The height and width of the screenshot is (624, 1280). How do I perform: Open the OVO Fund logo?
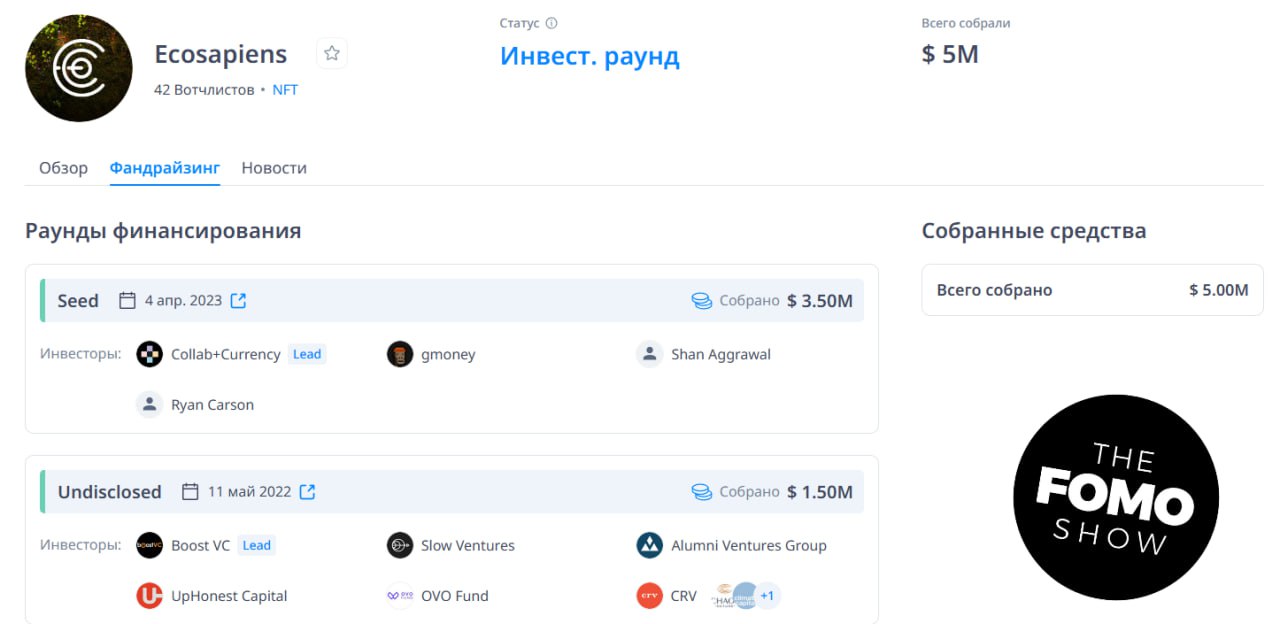[x=400, y=596]
